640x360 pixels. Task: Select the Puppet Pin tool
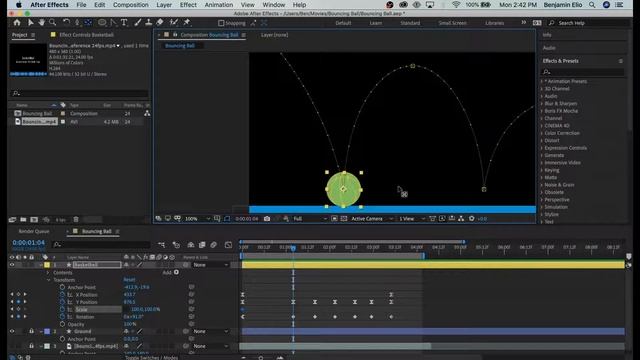187,23
